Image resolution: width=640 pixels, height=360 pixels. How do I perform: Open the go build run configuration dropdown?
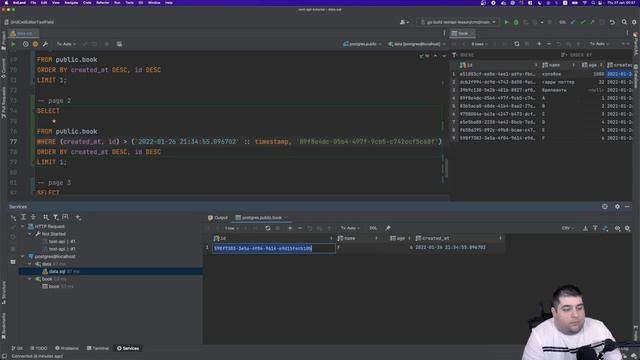(458, 22)
